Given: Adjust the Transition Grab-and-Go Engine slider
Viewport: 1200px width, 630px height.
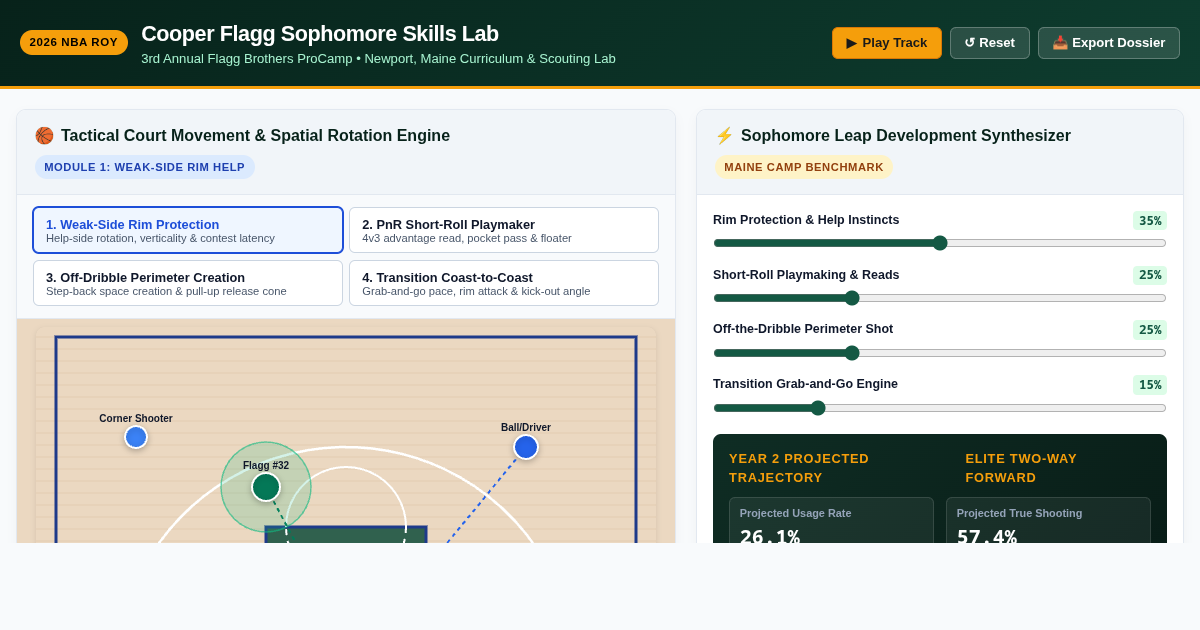Looking at the screenshot, I should [x=939, y=408].
